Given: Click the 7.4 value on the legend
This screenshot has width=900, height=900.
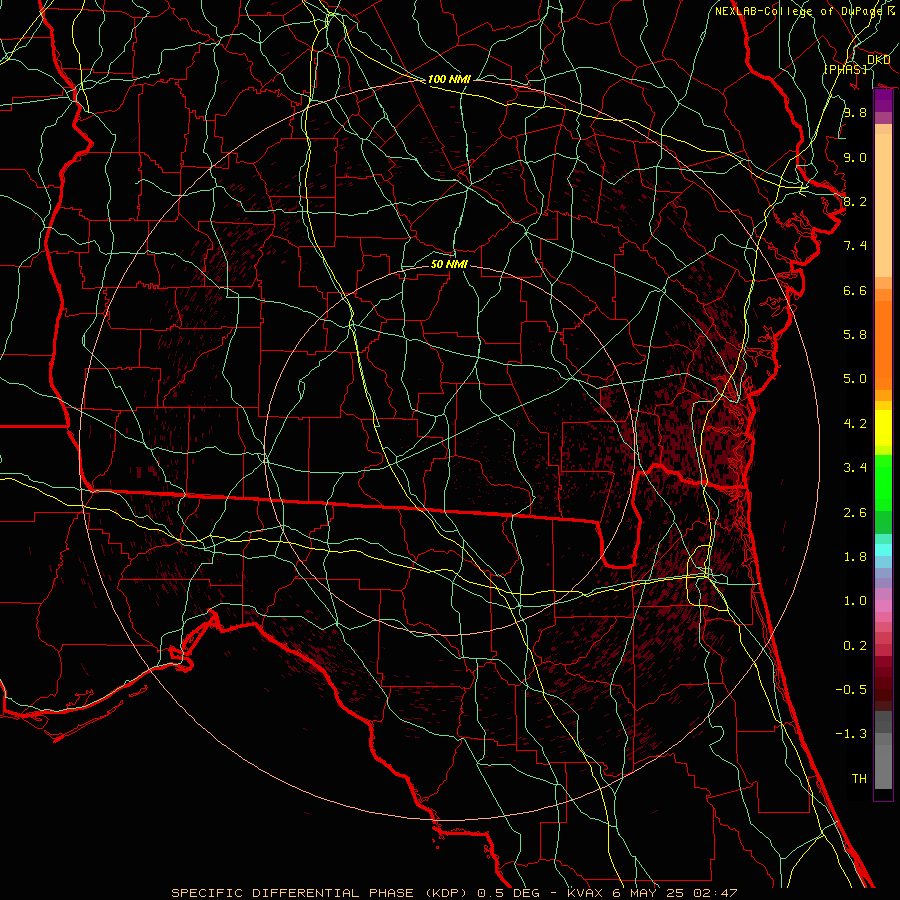Looking at the screenshot, I should coord(855,246).
